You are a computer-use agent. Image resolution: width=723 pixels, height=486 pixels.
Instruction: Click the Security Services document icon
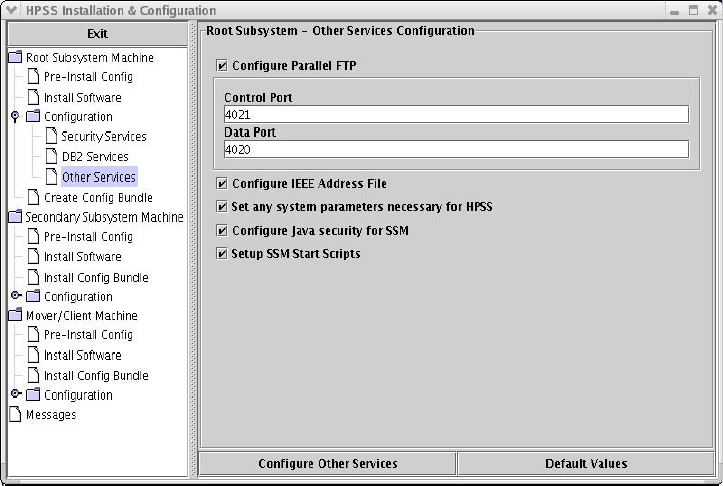point(52,136)
